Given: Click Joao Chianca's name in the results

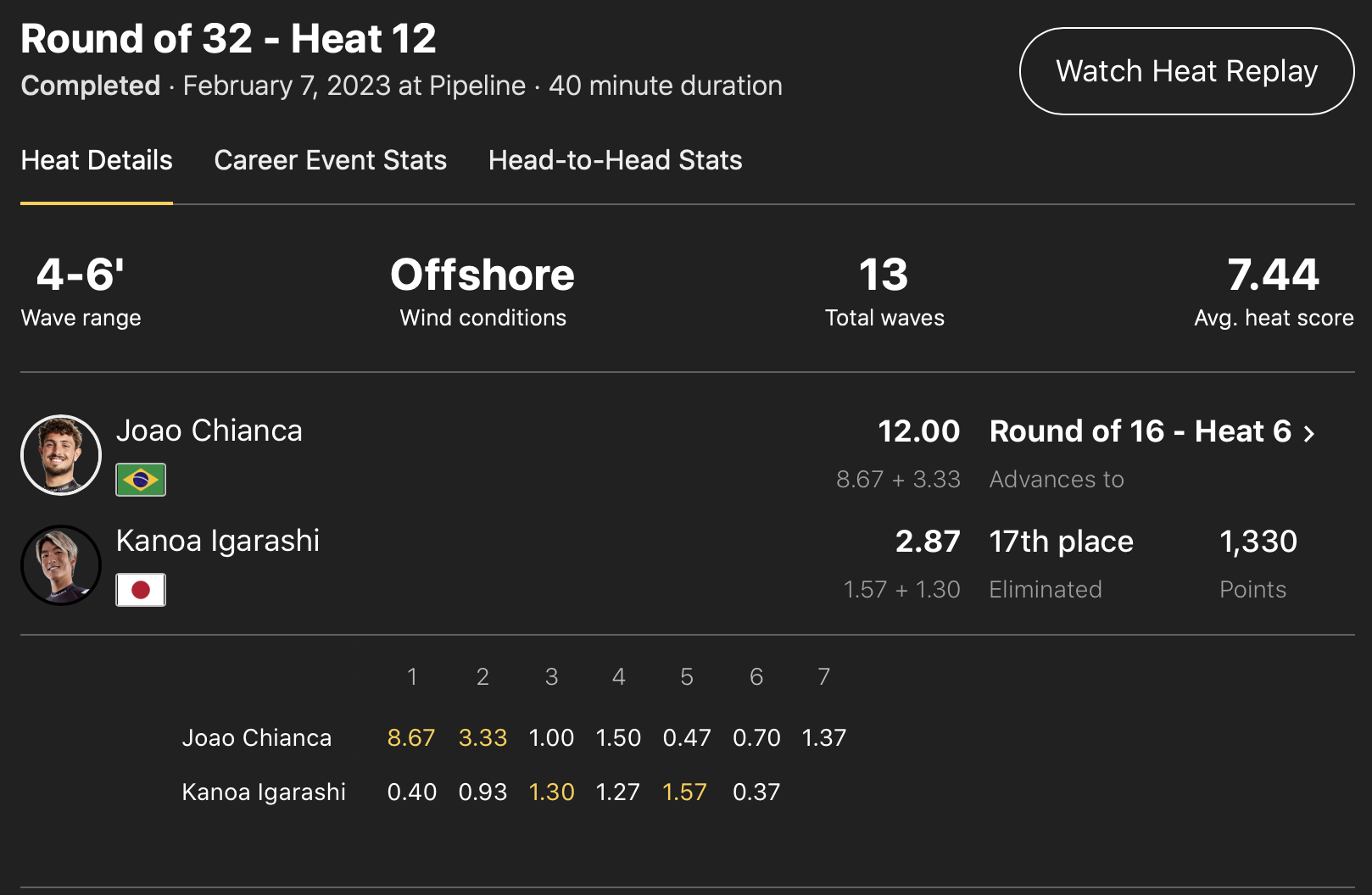Looking at the screenshot, I should 209,431.
